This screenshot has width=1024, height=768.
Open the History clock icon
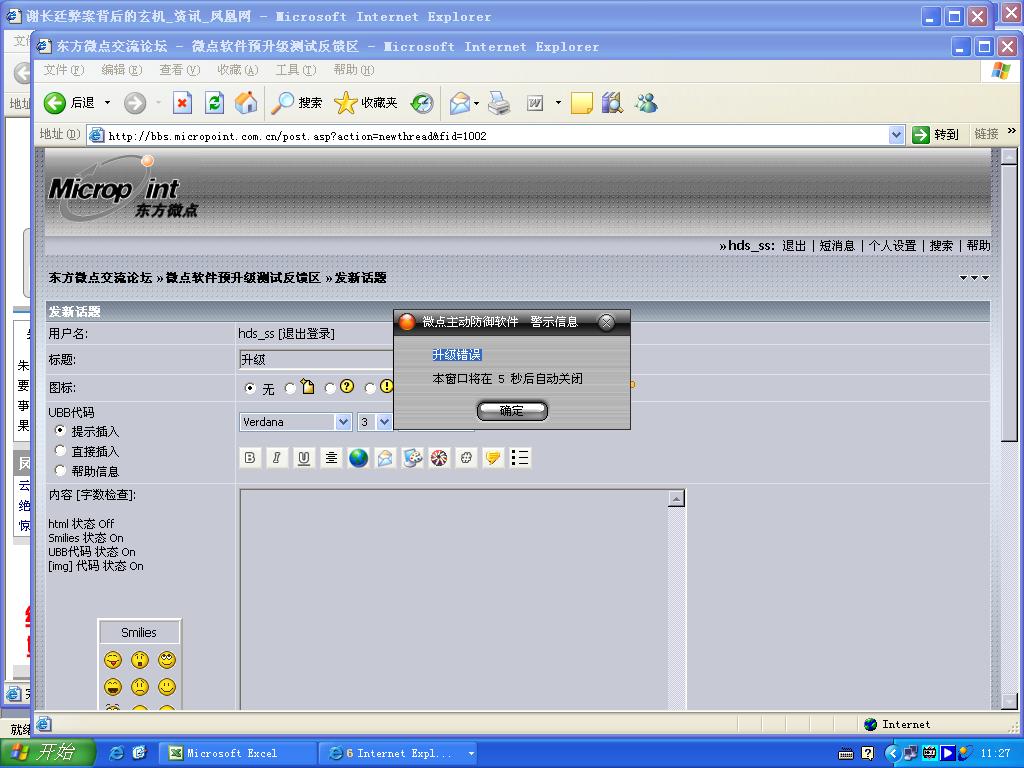[x=422, y=103]
